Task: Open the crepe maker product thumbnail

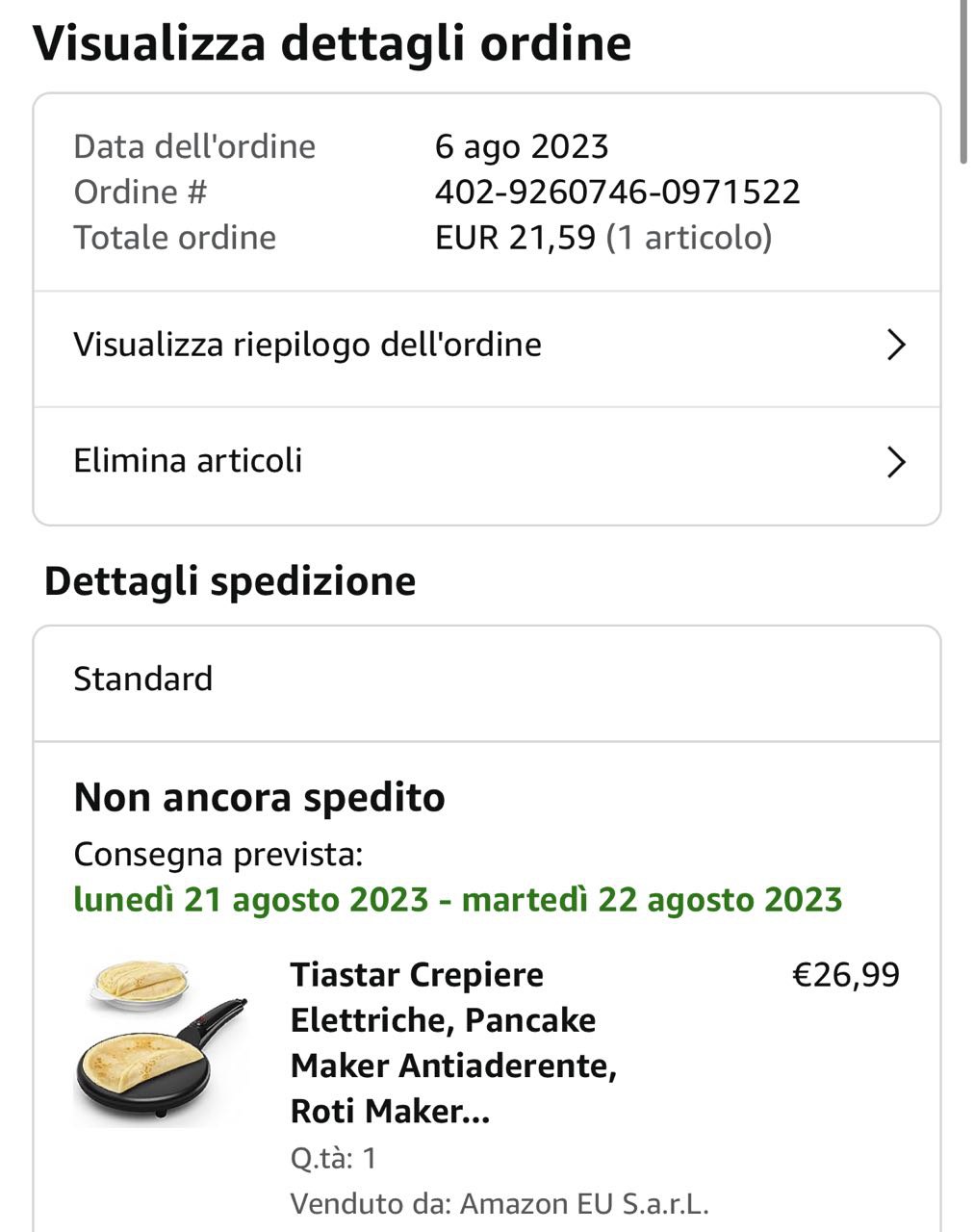Action: pyautogui.click(x=161, y=1042)
